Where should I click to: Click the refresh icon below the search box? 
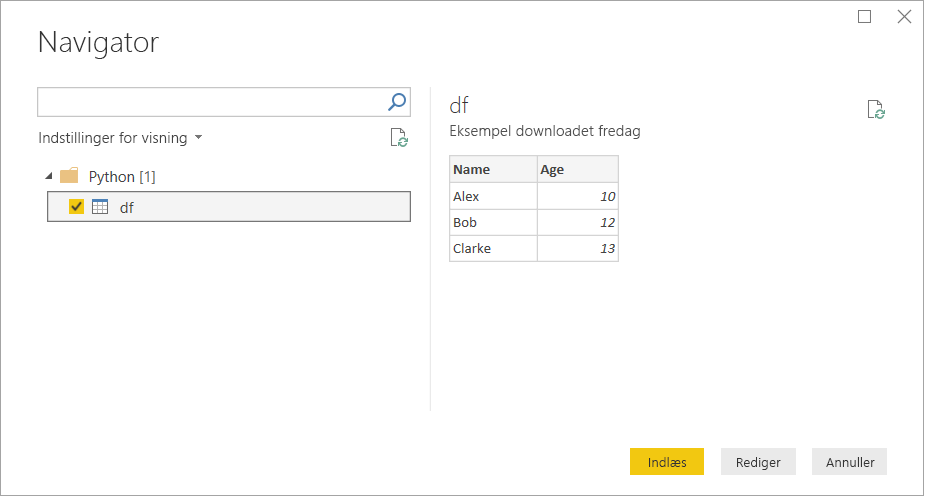tap(398, 138)
